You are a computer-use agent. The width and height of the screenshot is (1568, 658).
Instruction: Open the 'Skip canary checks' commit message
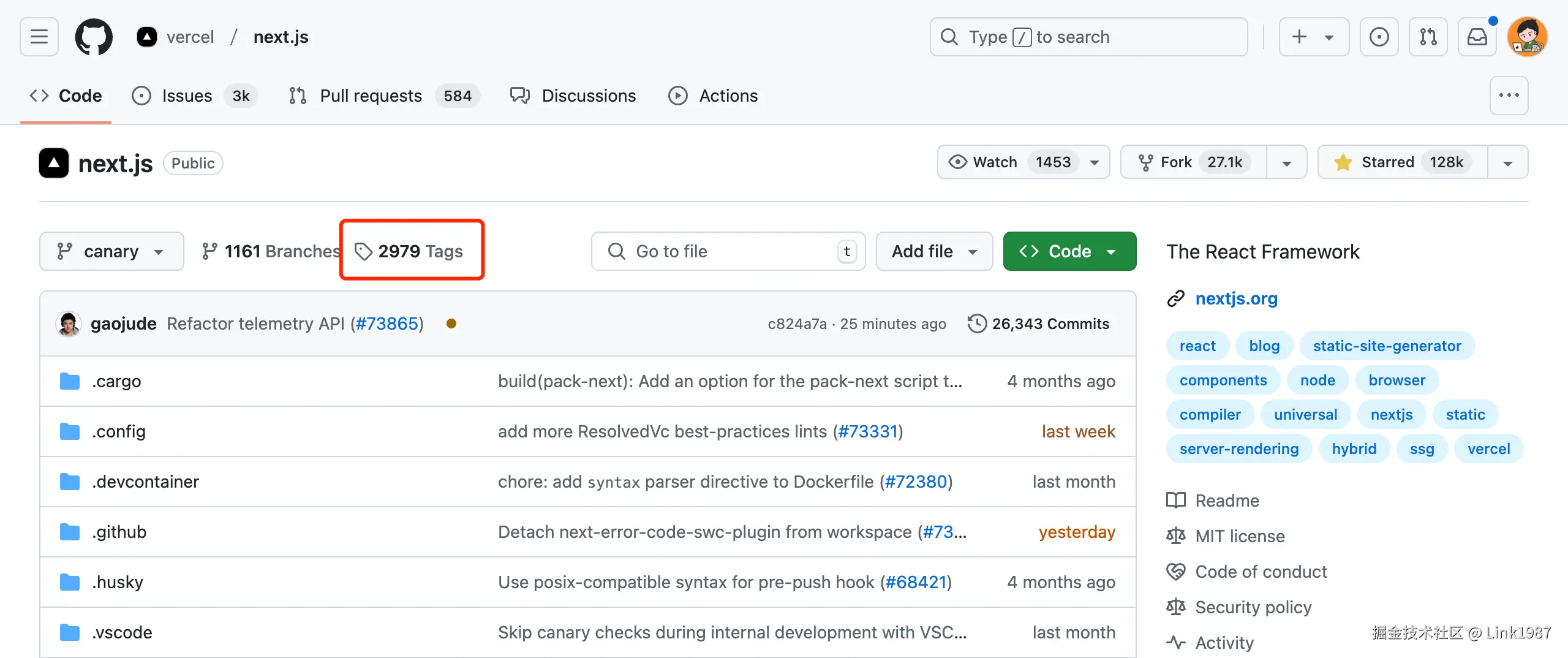pos(733,632)
